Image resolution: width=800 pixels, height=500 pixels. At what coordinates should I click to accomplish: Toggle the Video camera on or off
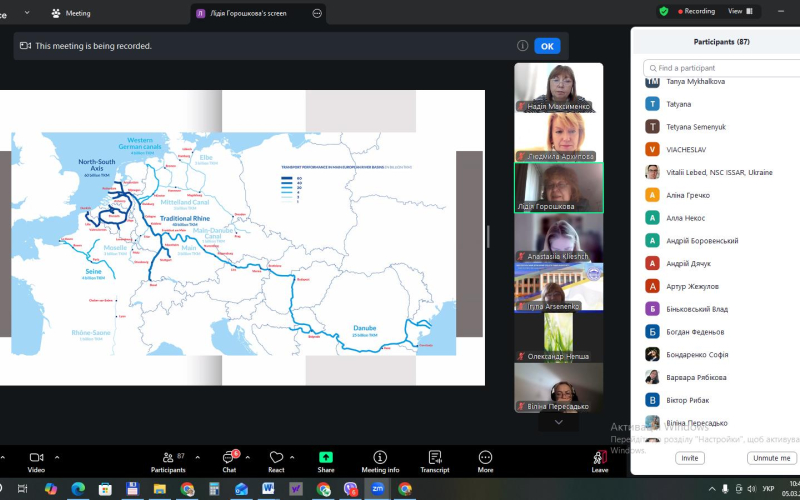pyautogui.click(x=36, y=458)
